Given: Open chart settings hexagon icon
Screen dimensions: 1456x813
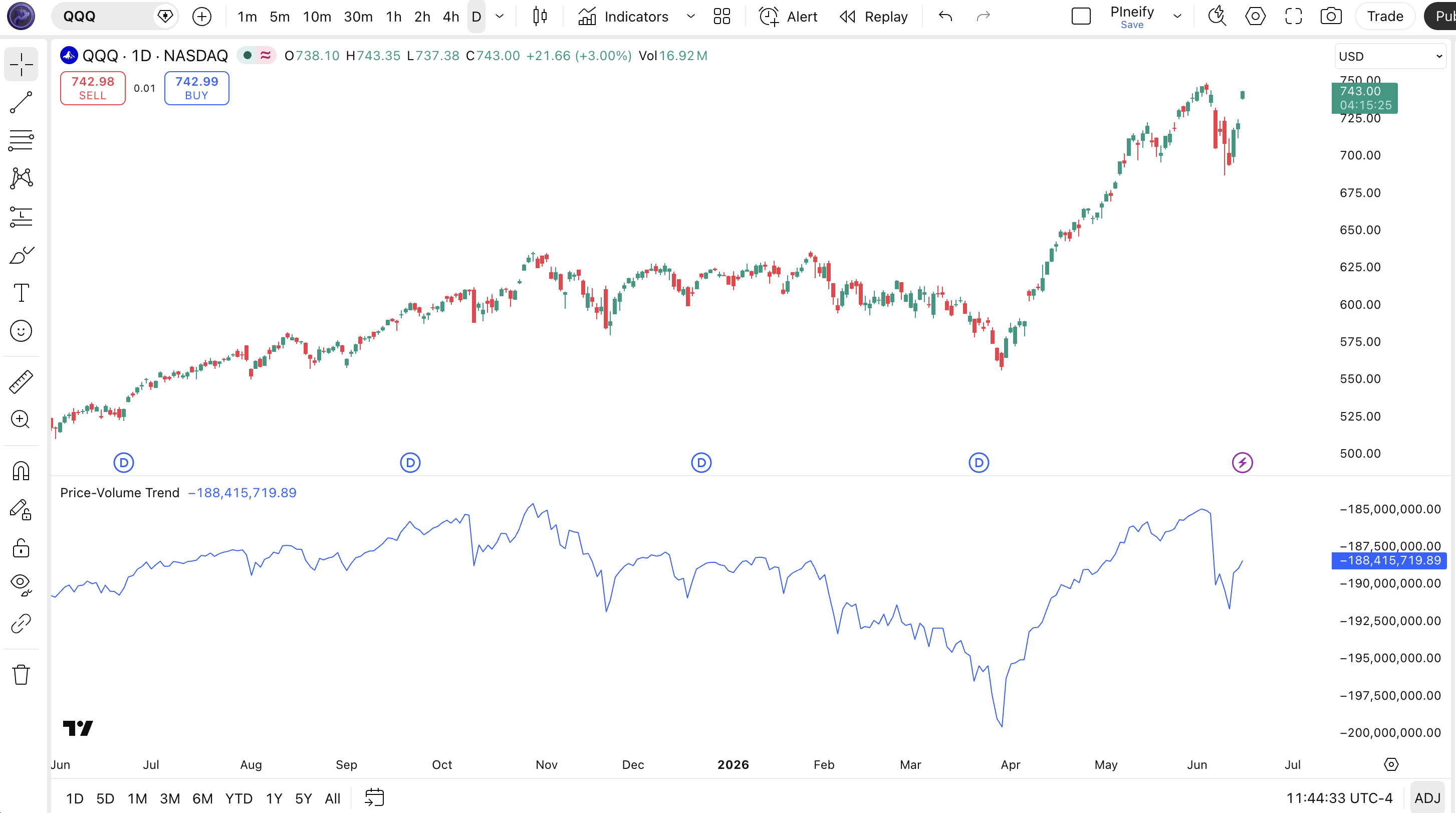Looking at the screenshot, I should tap(1256, 17).
